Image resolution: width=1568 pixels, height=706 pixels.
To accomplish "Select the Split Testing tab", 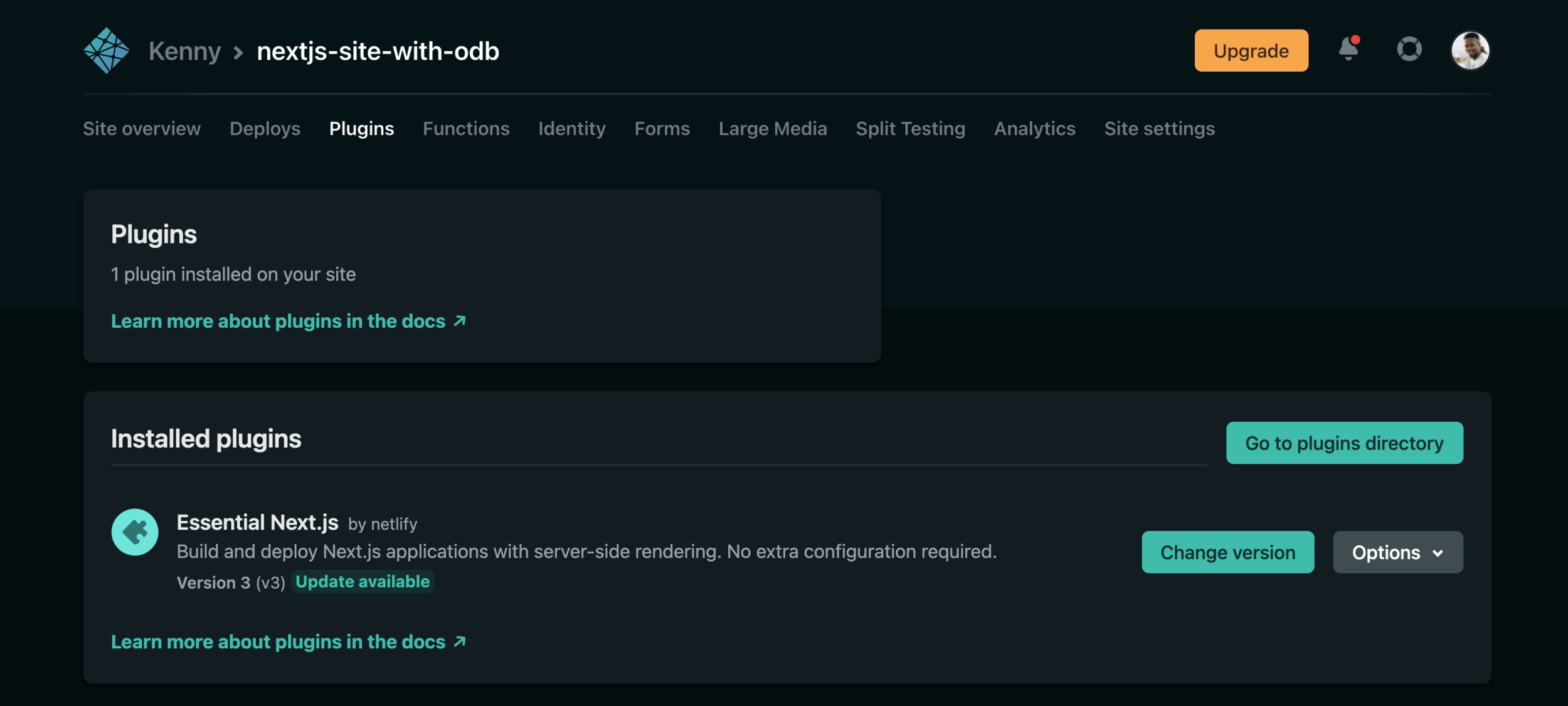I will pyautogui.click(x=910, y=129).
